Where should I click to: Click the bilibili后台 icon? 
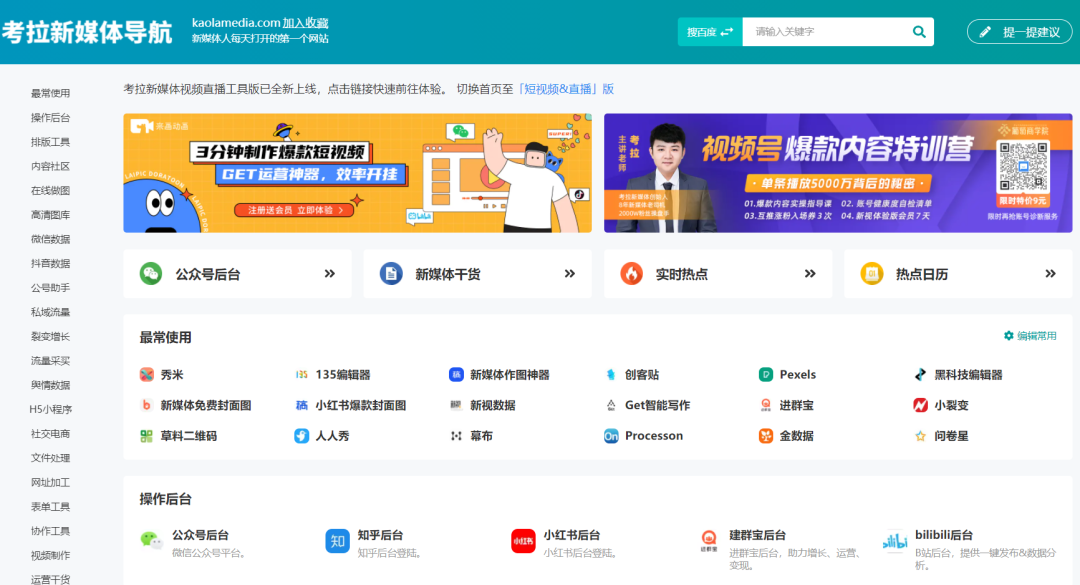click(x=895, y=542)
